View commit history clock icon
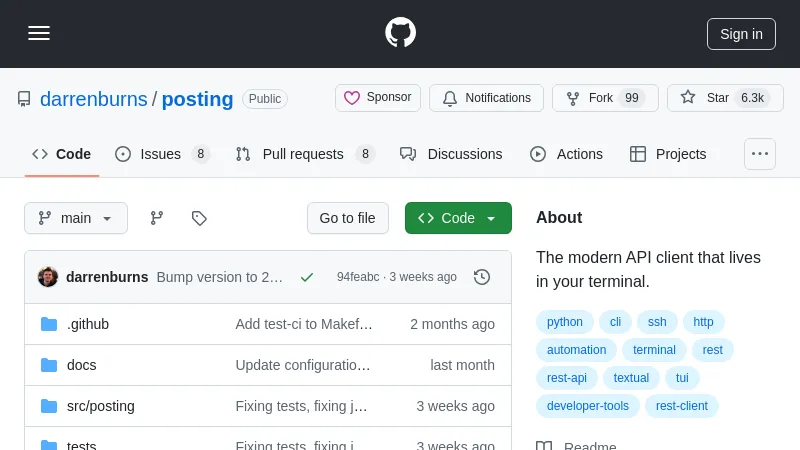Image resolution: width=800 pixels, height=450 pixels. pos(482,277)
